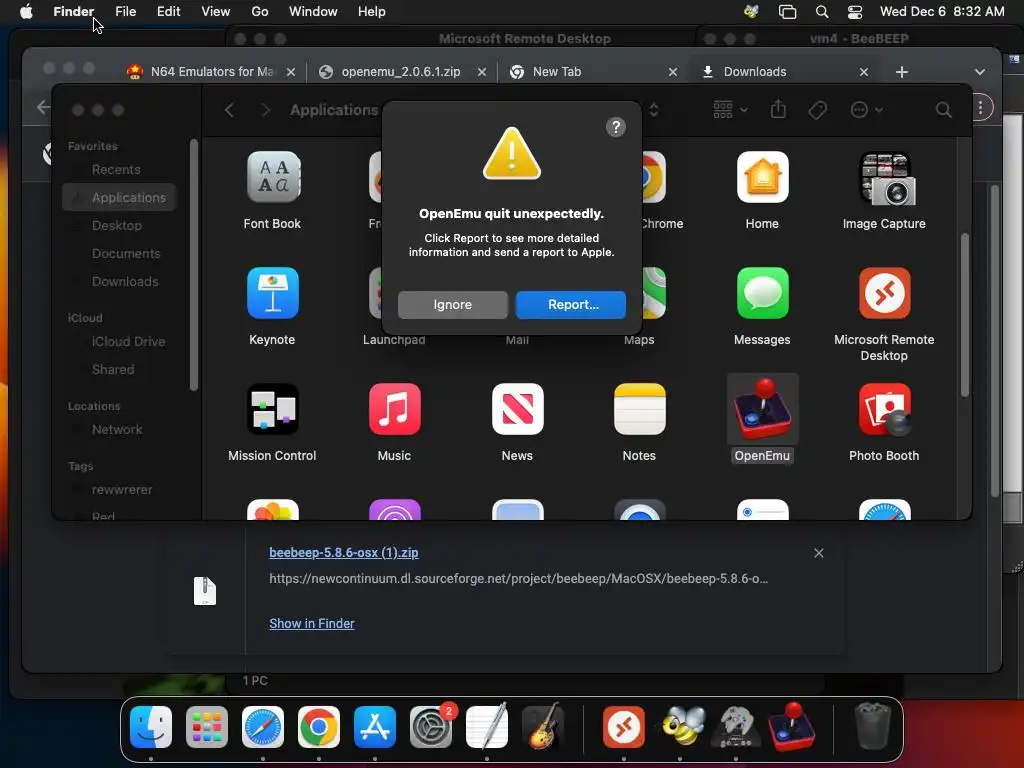The height and width of the screenshot is (768, 1024).
Task: Open the Home app icon
Action: [x=762, y=177]
